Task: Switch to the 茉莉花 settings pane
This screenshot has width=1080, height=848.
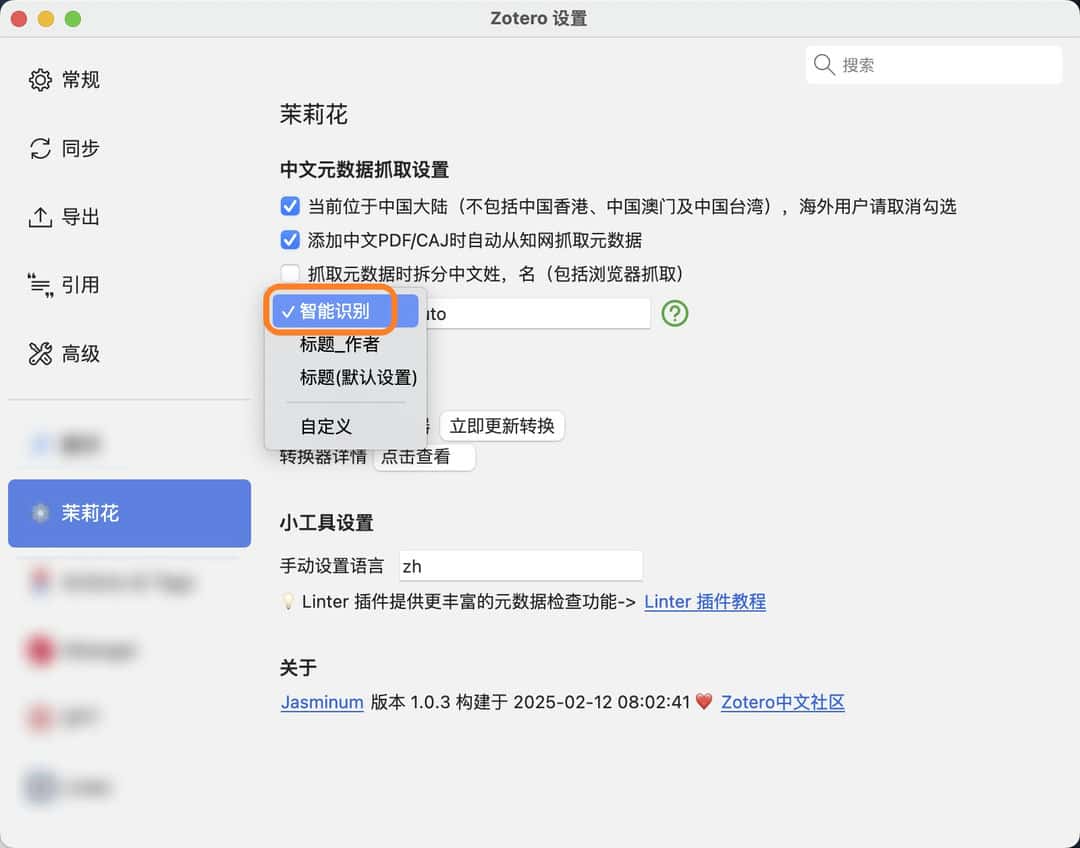Action: 129,513
